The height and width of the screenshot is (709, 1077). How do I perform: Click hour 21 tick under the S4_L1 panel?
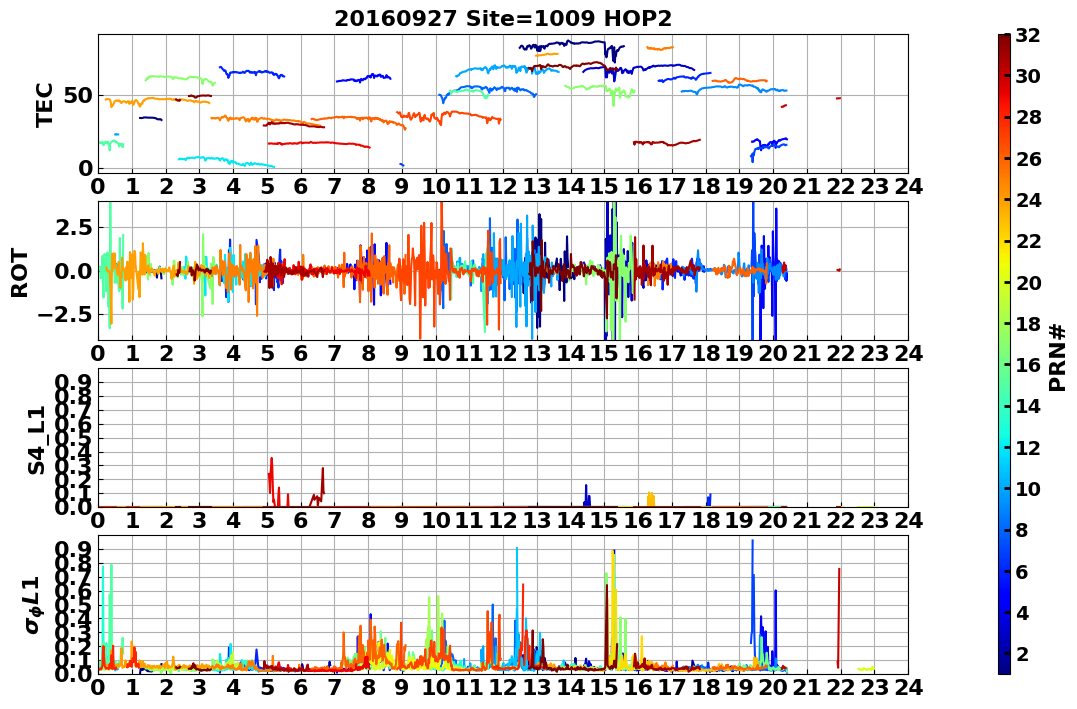(x=807, y=521)
